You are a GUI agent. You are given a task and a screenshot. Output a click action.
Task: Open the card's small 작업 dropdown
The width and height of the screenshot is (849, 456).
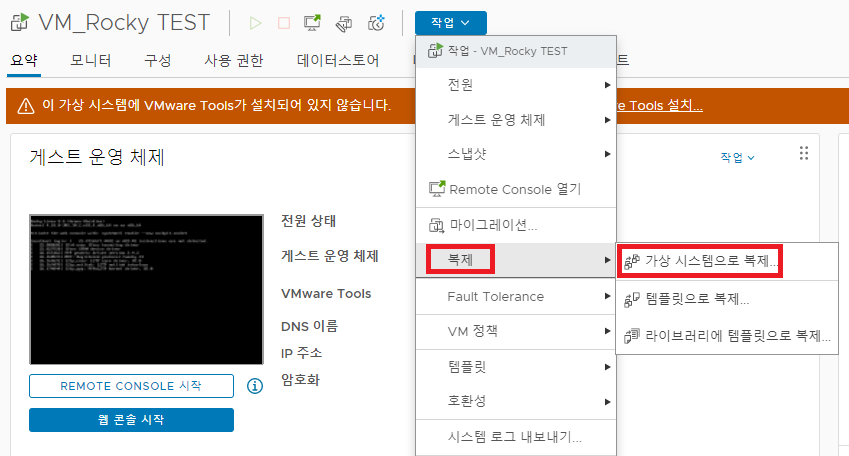(737, 158)
